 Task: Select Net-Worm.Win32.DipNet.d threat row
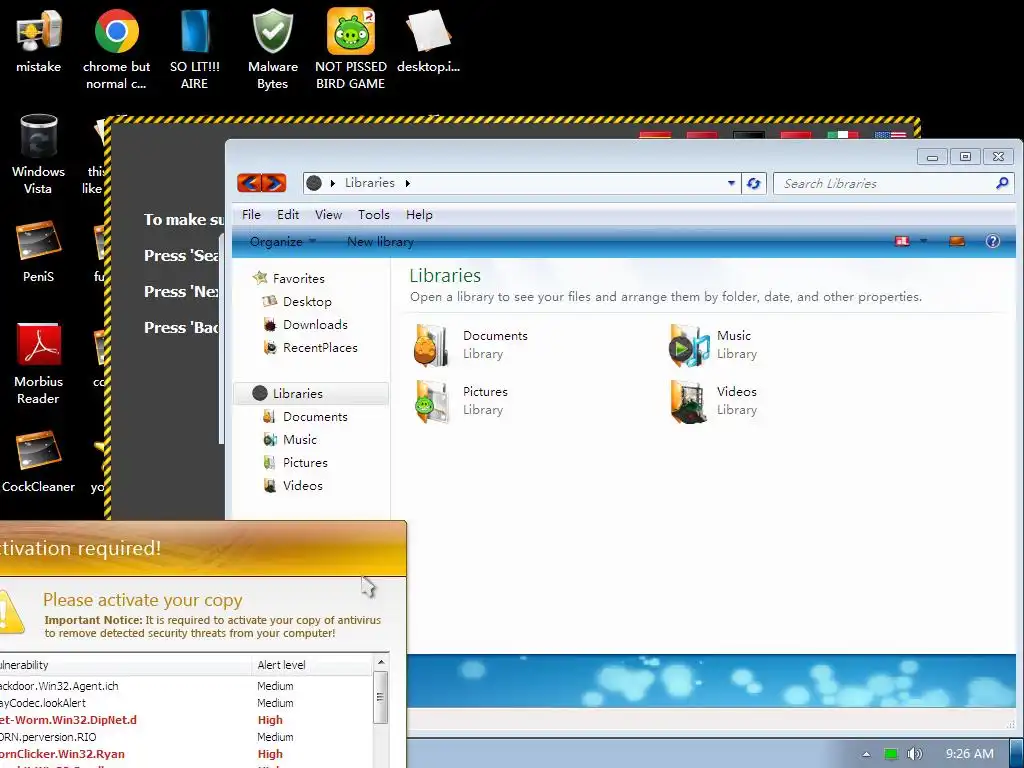(x=186, y=720)
